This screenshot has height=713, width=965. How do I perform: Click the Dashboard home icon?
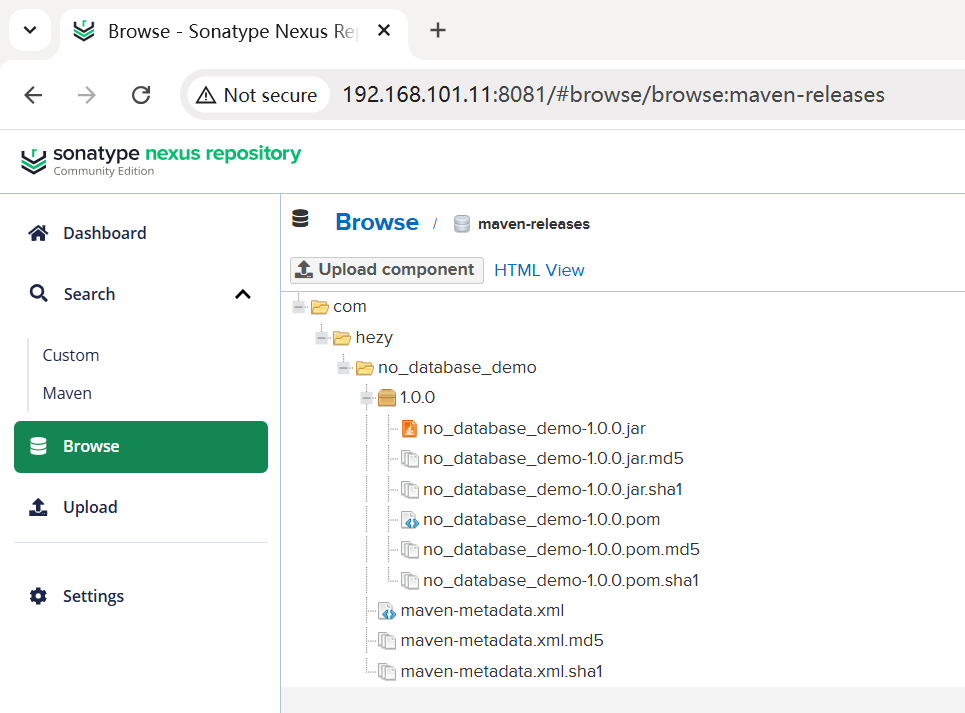pos(38,233)
